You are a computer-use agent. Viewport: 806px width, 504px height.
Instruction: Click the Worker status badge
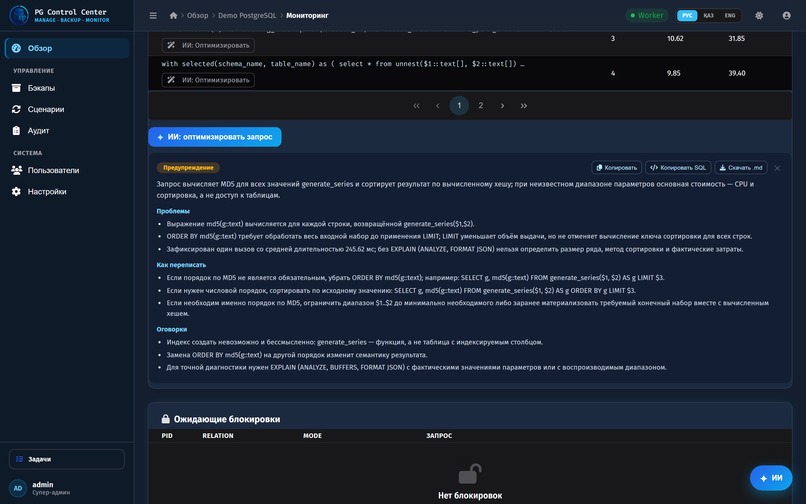point(647,15)
